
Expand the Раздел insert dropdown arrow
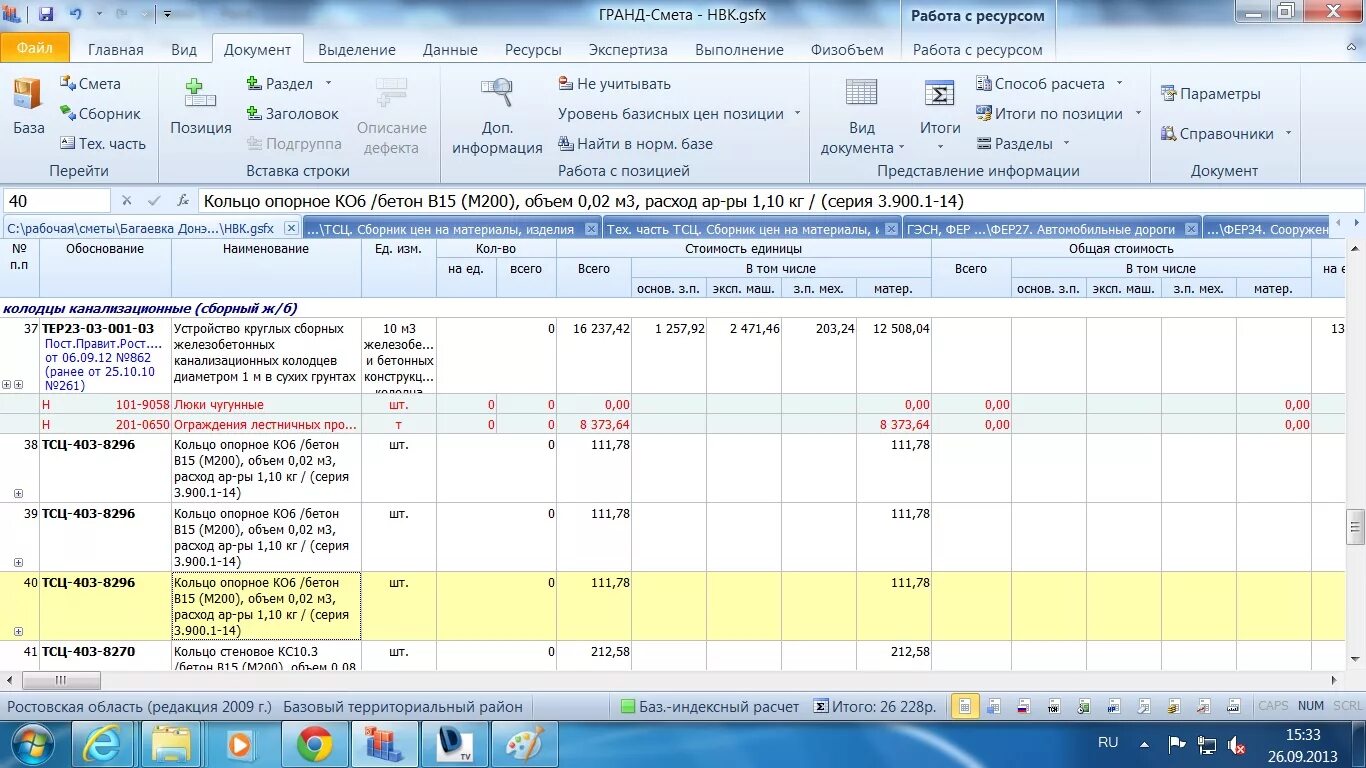coord(328,84)
